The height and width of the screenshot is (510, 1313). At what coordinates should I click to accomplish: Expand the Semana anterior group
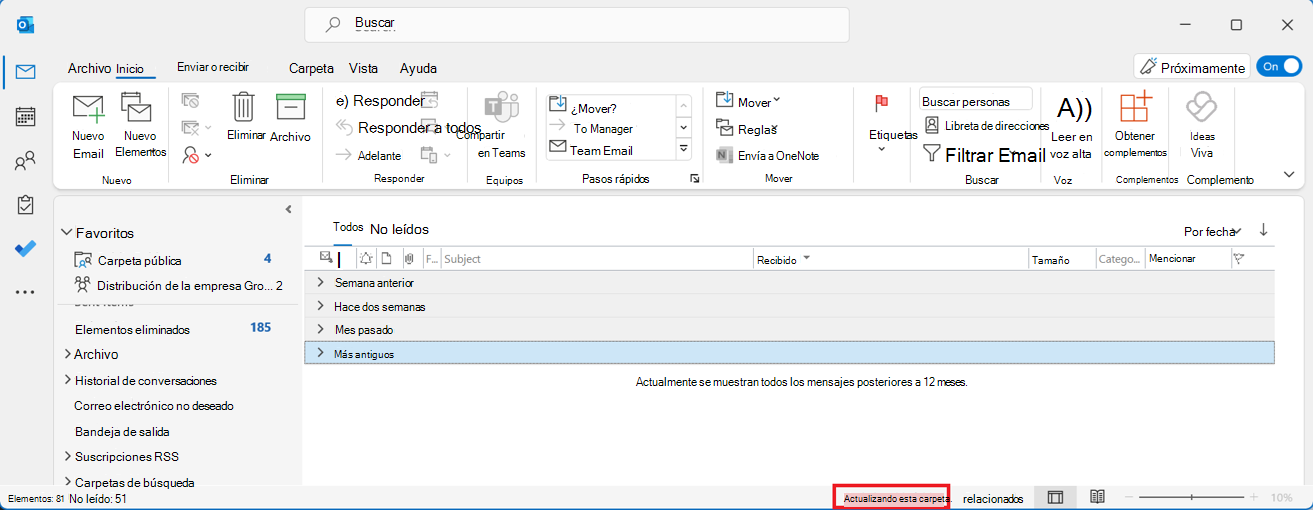coord(321,283)
